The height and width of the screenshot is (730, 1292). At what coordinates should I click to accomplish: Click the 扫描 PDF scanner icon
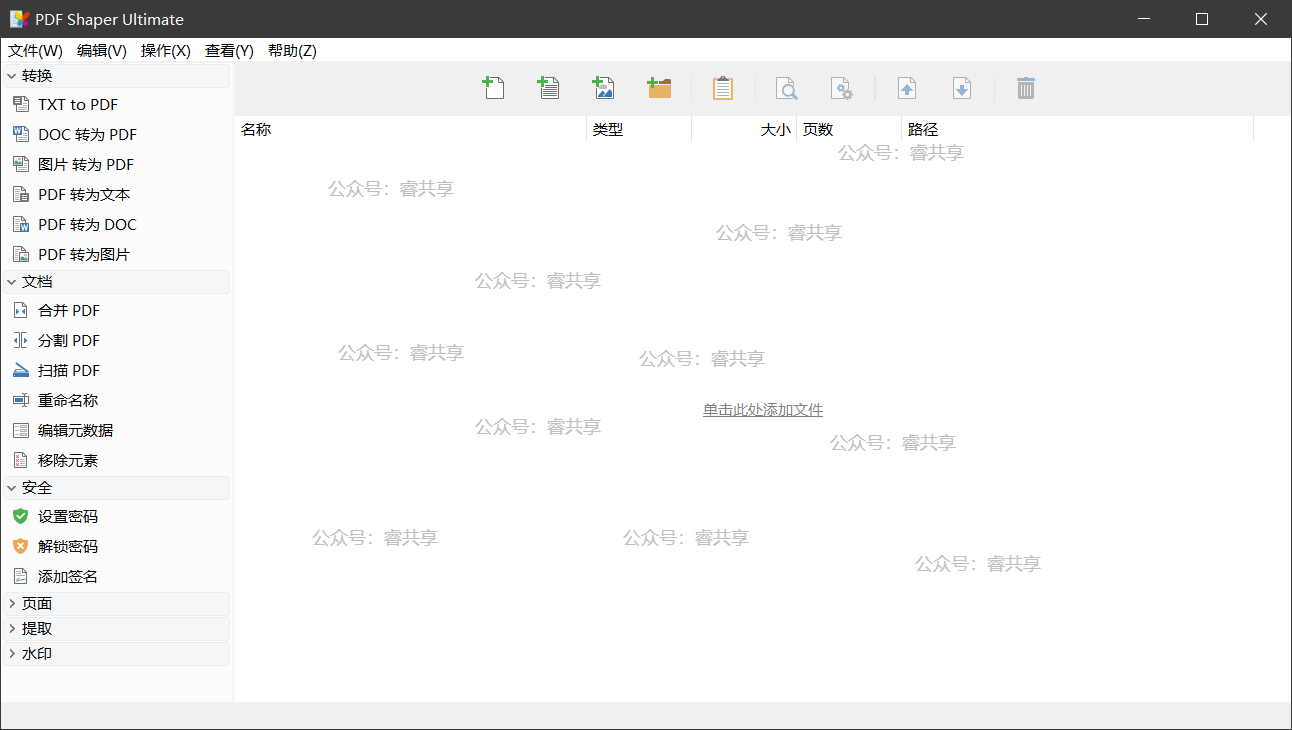(21, 370)
